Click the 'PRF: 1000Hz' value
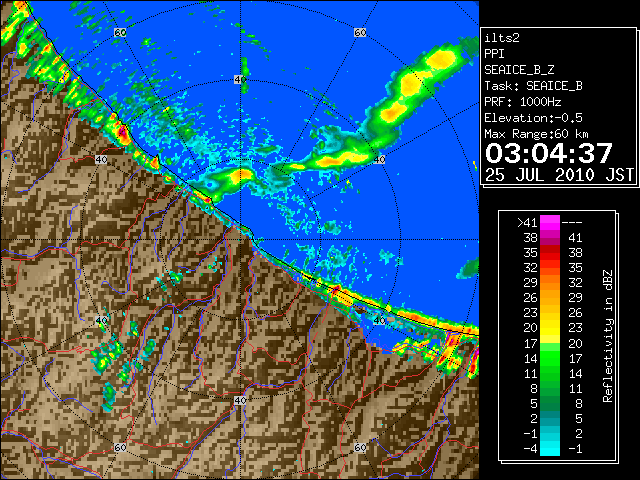 tap(522, 102)
